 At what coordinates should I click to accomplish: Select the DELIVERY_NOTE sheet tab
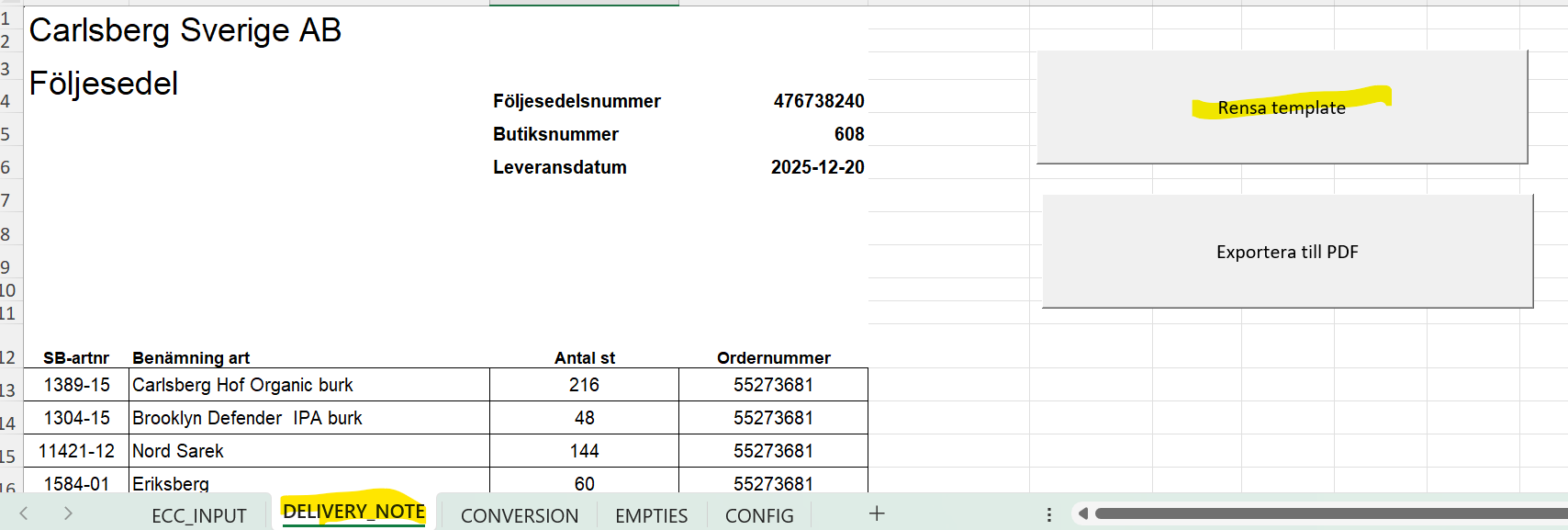(x=353, y=512)
